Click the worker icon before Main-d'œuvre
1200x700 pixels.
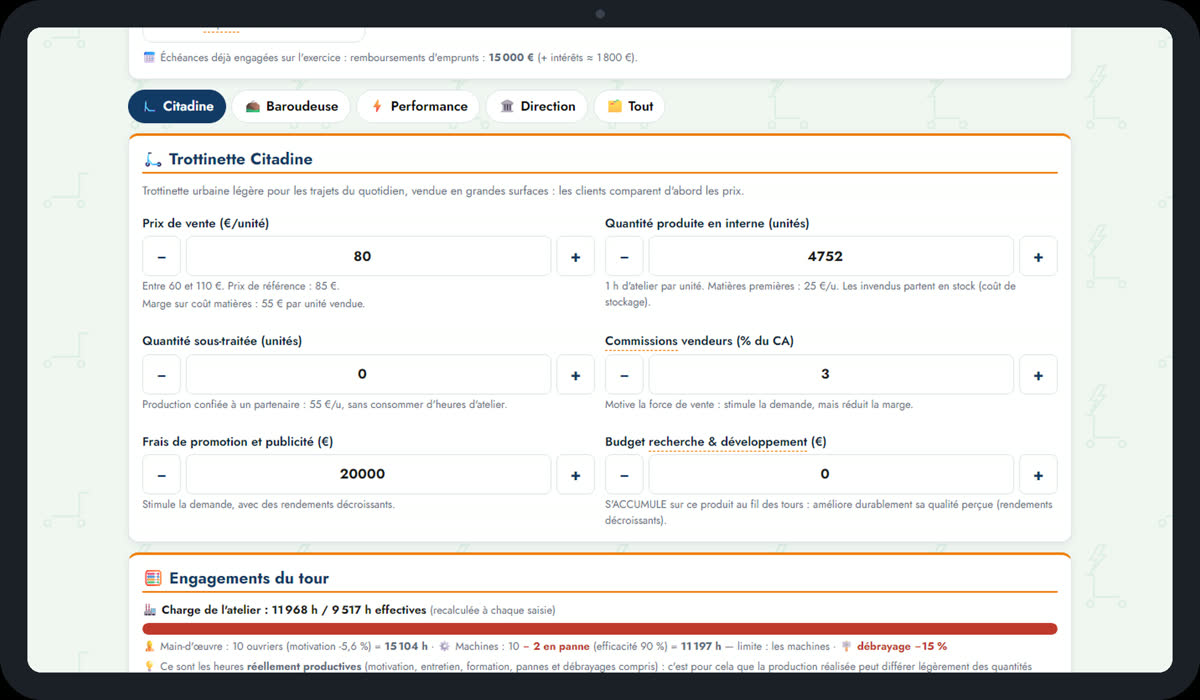(150, 646)
